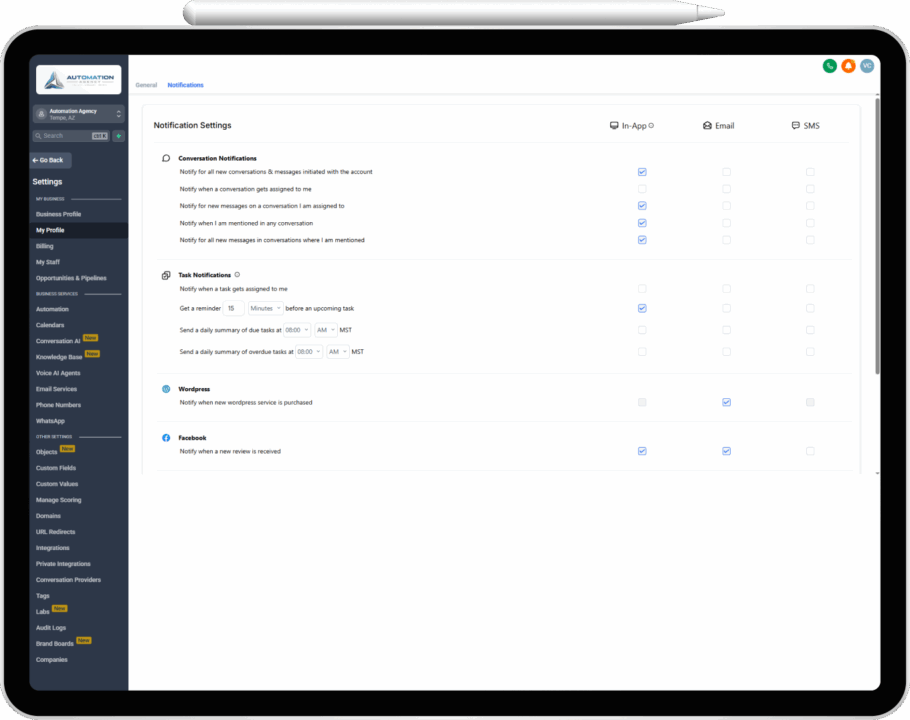The image size is (910, 720).
Task: Click the info icon next to In-App
Action: (x=651, y=126)
